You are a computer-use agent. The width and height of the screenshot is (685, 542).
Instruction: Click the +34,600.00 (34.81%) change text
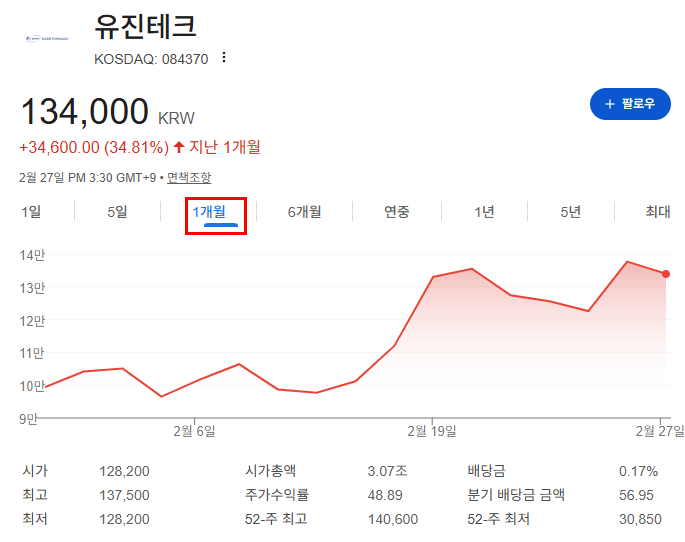[x=94, y=147]
